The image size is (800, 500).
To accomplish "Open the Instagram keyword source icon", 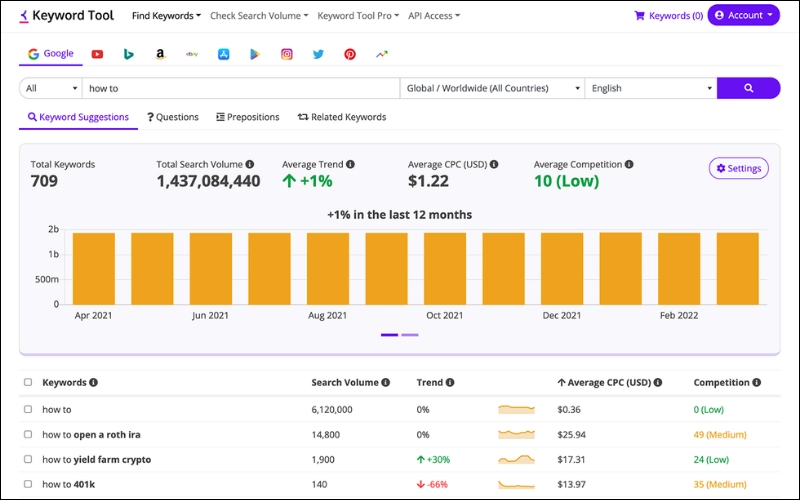I will coord(287,54).
